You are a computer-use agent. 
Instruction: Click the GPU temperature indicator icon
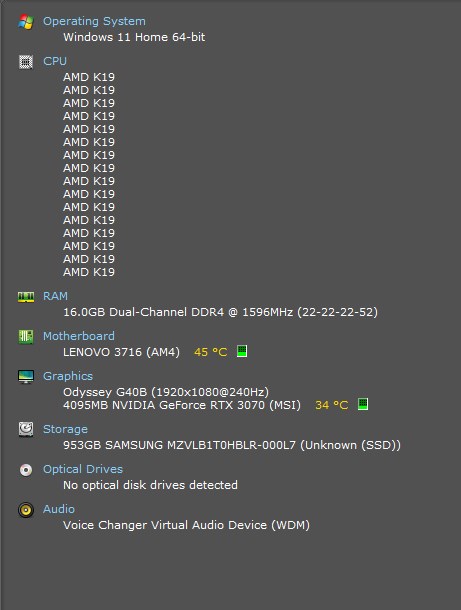363,404
